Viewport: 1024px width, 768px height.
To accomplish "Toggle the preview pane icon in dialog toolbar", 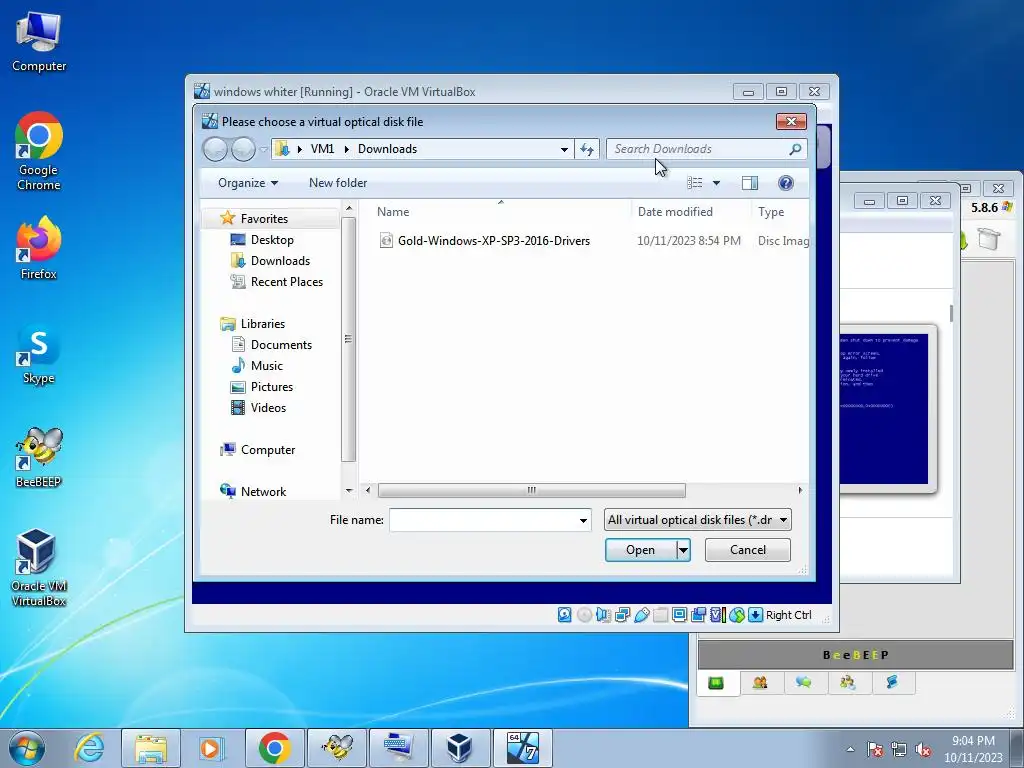I will click(x=750, y=183).
